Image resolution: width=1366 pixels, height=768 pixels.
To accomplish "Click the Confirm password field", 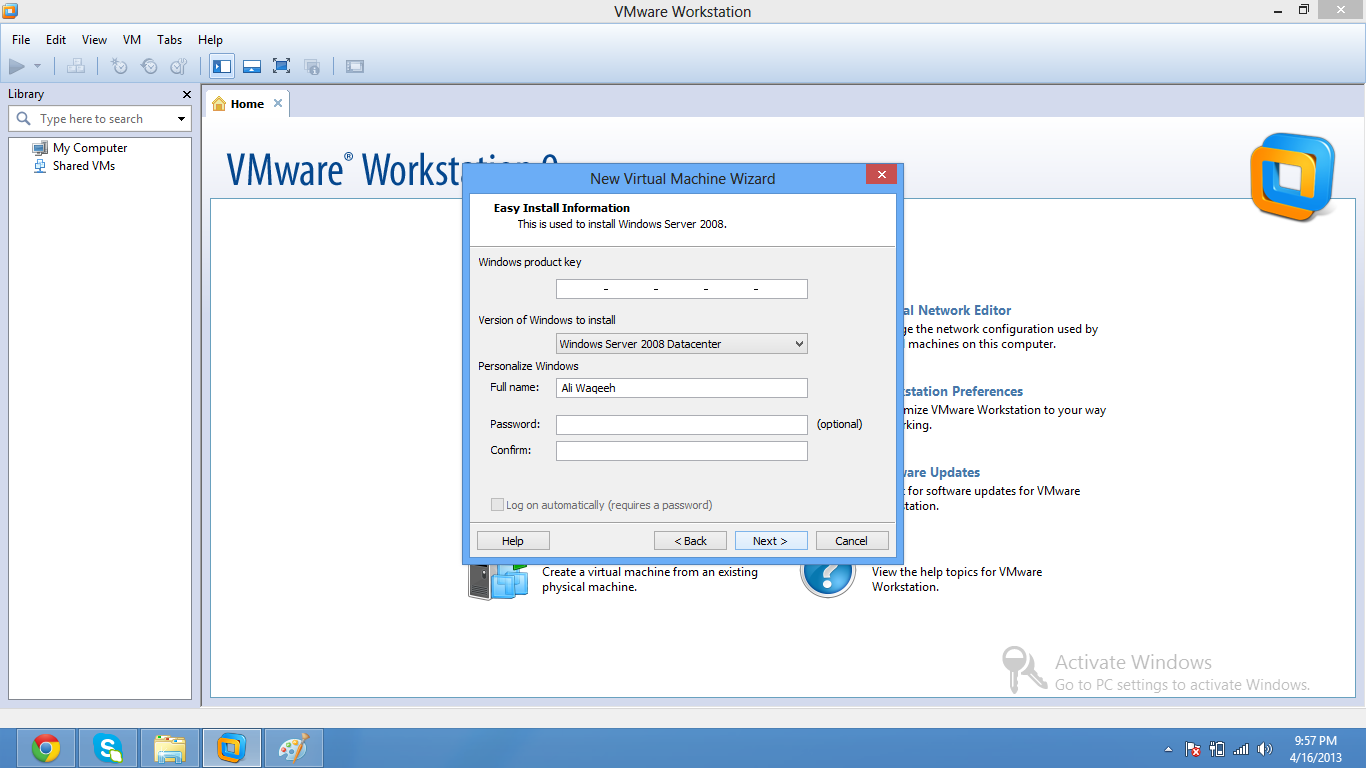I will pyautogui.click(x=682, y=451).
